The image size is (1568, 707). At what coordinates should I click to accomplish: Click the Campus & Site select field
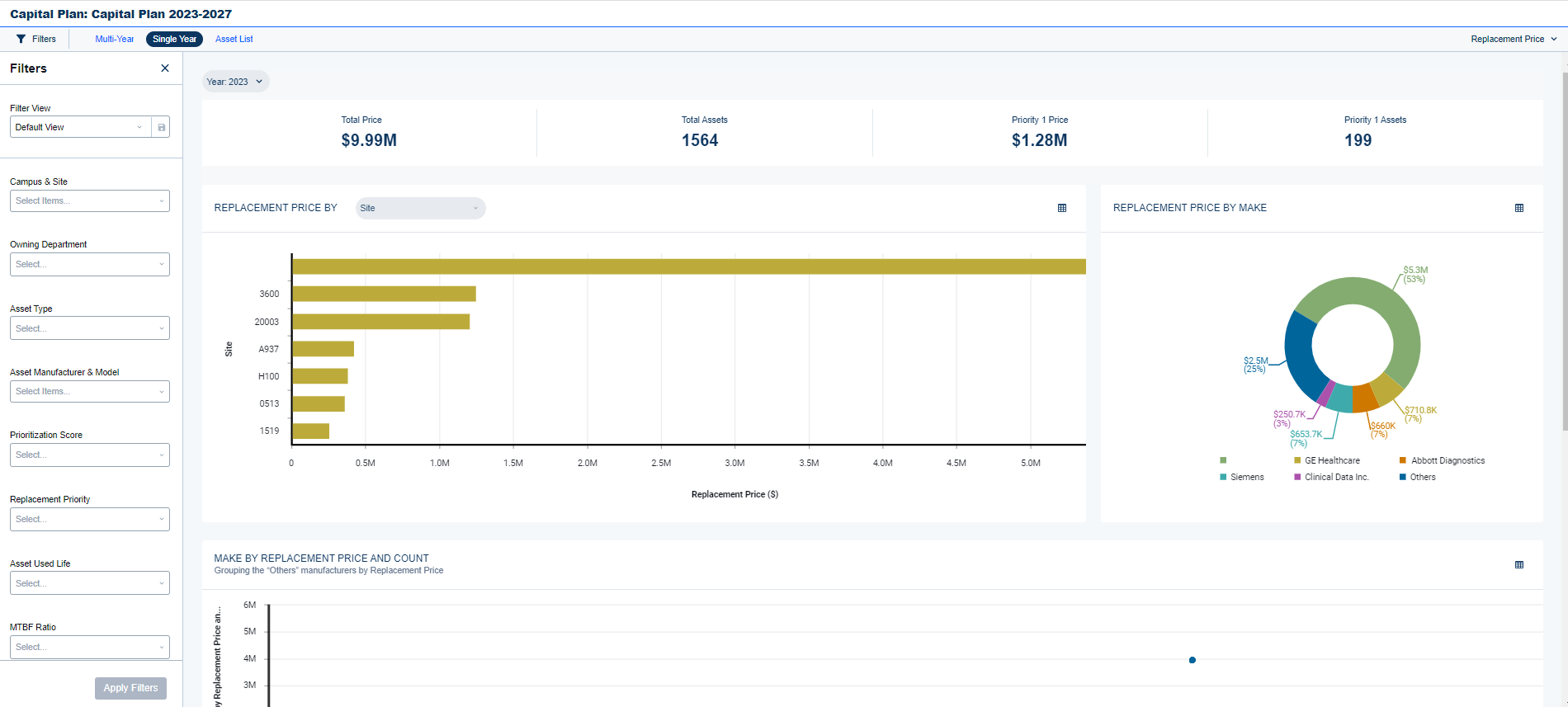point(89,200)
